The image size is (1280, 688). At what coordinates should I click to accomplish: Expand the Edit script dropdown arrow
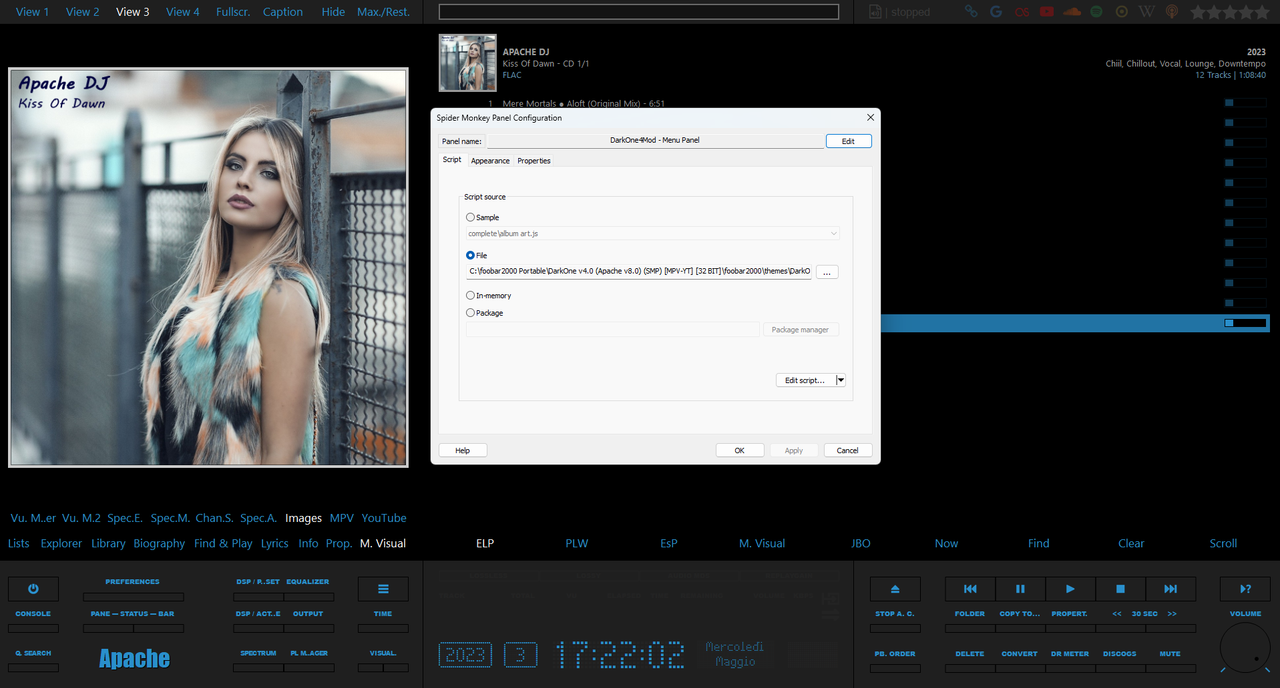[x=841, y=380]
